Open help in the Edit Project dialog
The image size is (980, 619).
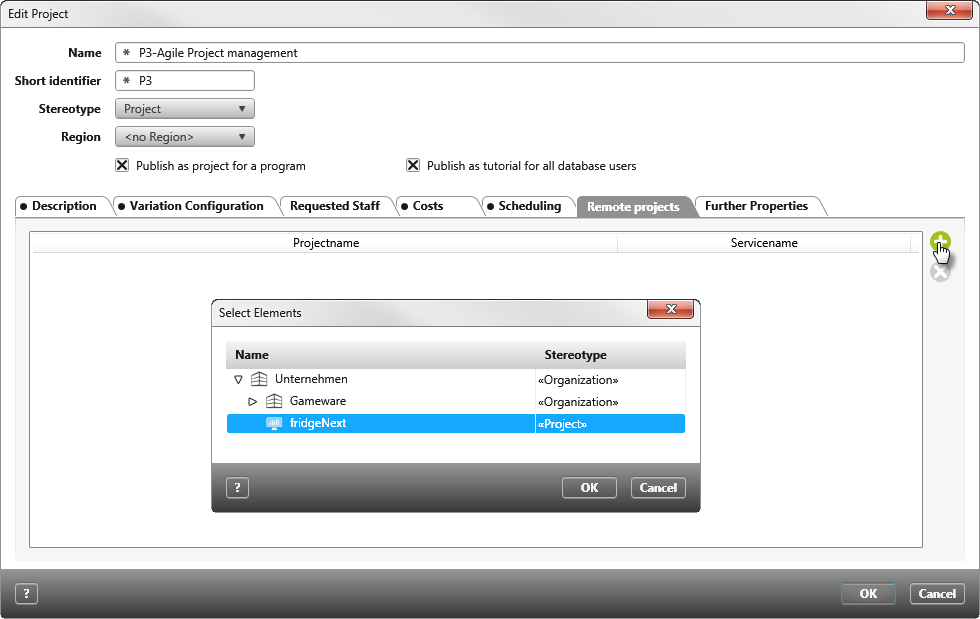point(26,593)
